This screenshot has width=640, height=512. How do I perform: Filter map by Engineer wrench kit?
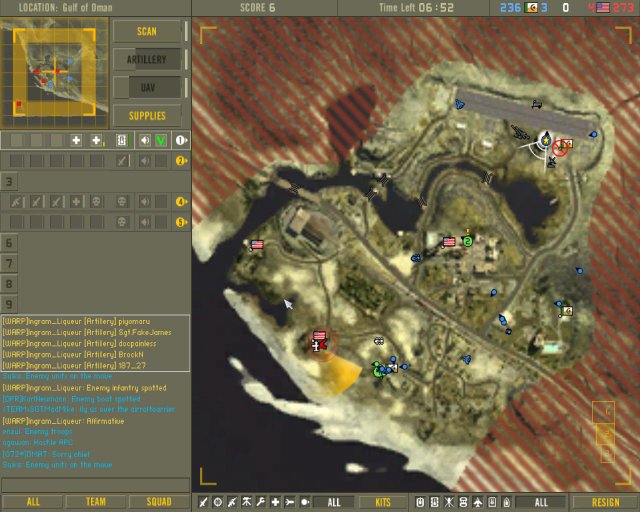pyautogui.click(x=261, y=502)
